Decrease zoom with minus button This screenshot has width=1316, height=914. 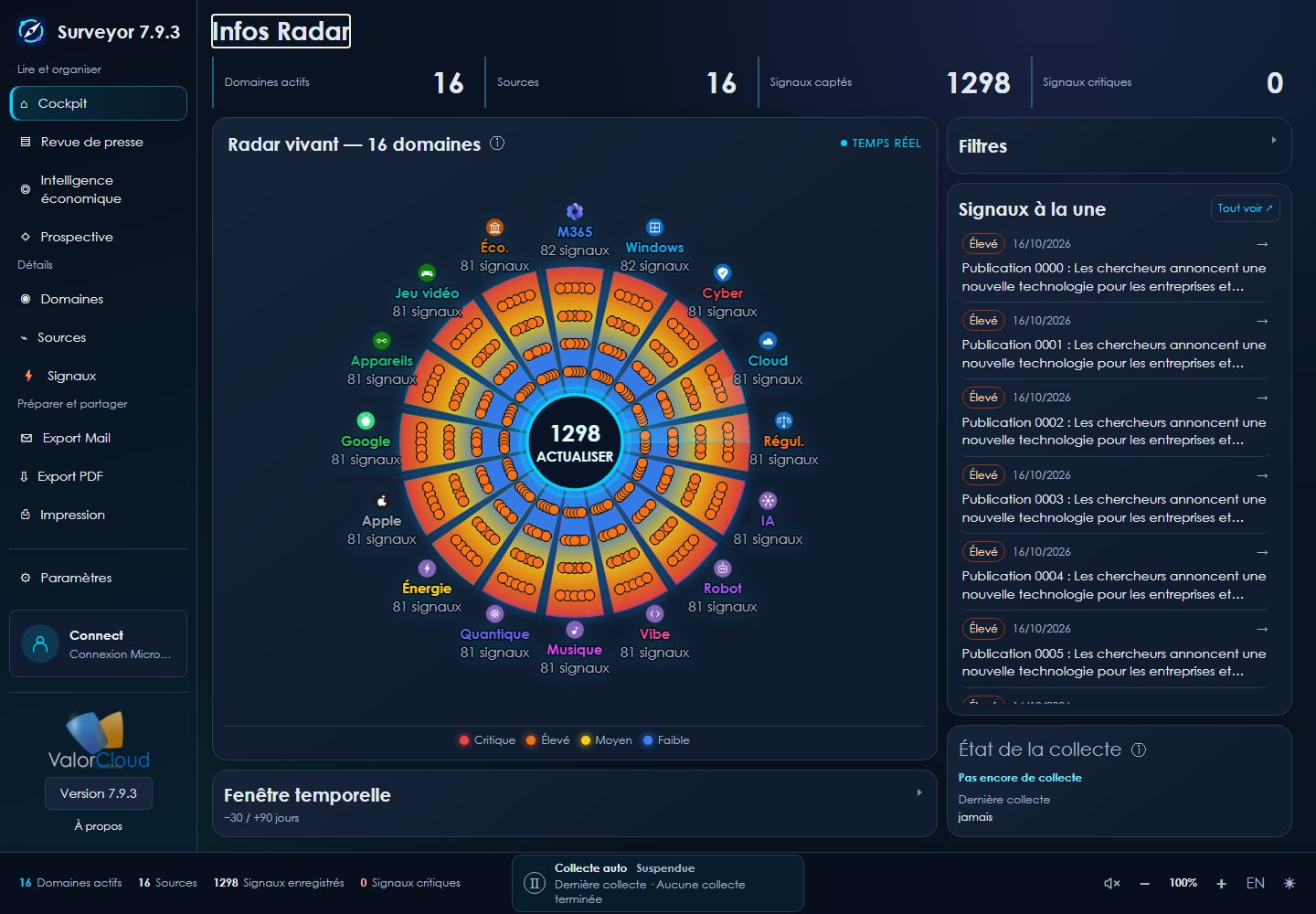click(x=1144, y=883)
